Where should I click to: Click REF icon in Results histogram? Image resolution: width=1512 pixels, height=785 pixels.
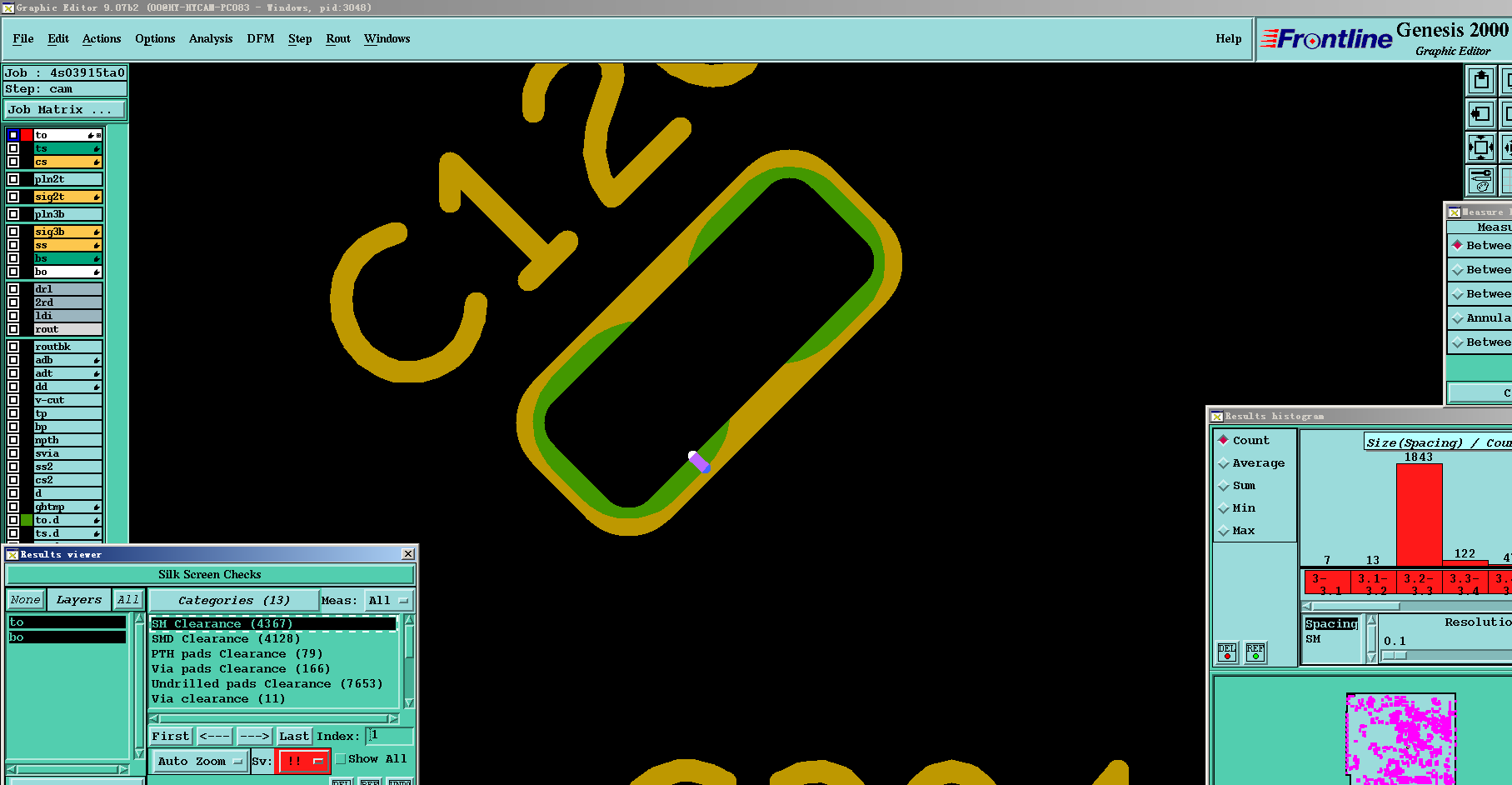tap(1255, 652)
